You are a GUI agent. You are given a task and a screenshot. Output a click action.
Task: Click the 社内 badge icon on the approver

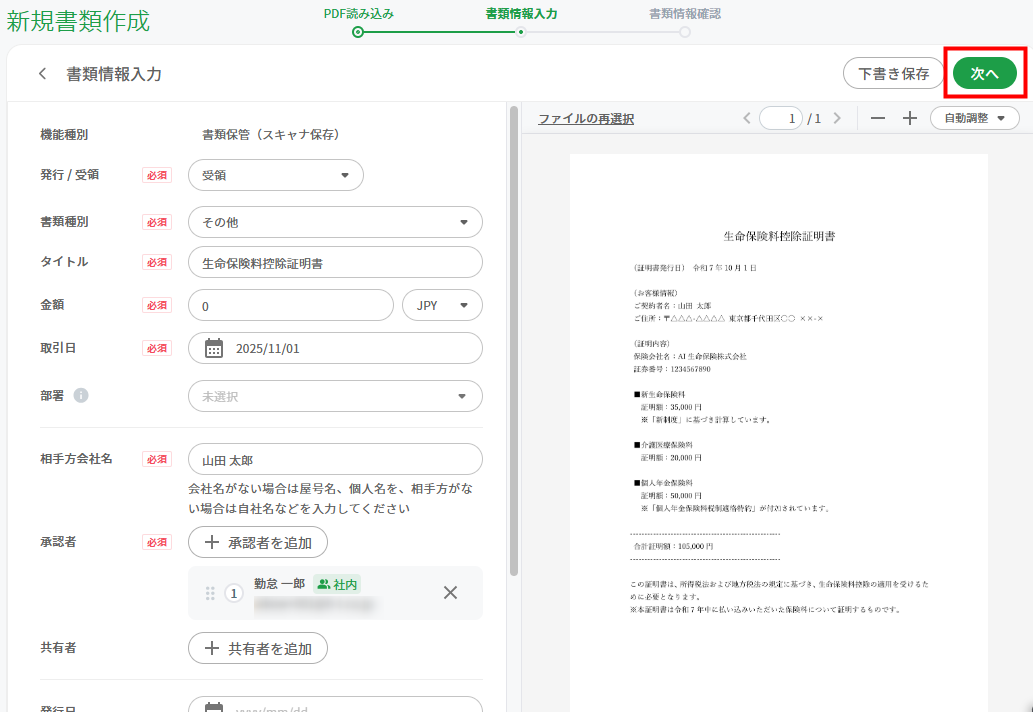click(323, 584)
